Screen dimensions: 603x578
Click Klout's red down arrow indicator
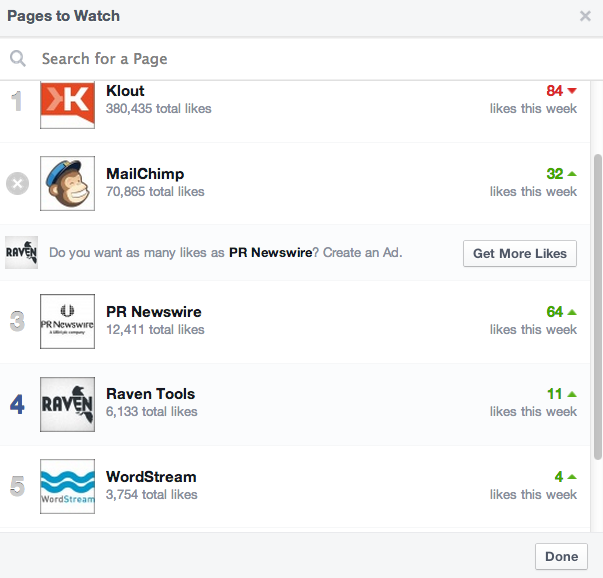[572, 91]
